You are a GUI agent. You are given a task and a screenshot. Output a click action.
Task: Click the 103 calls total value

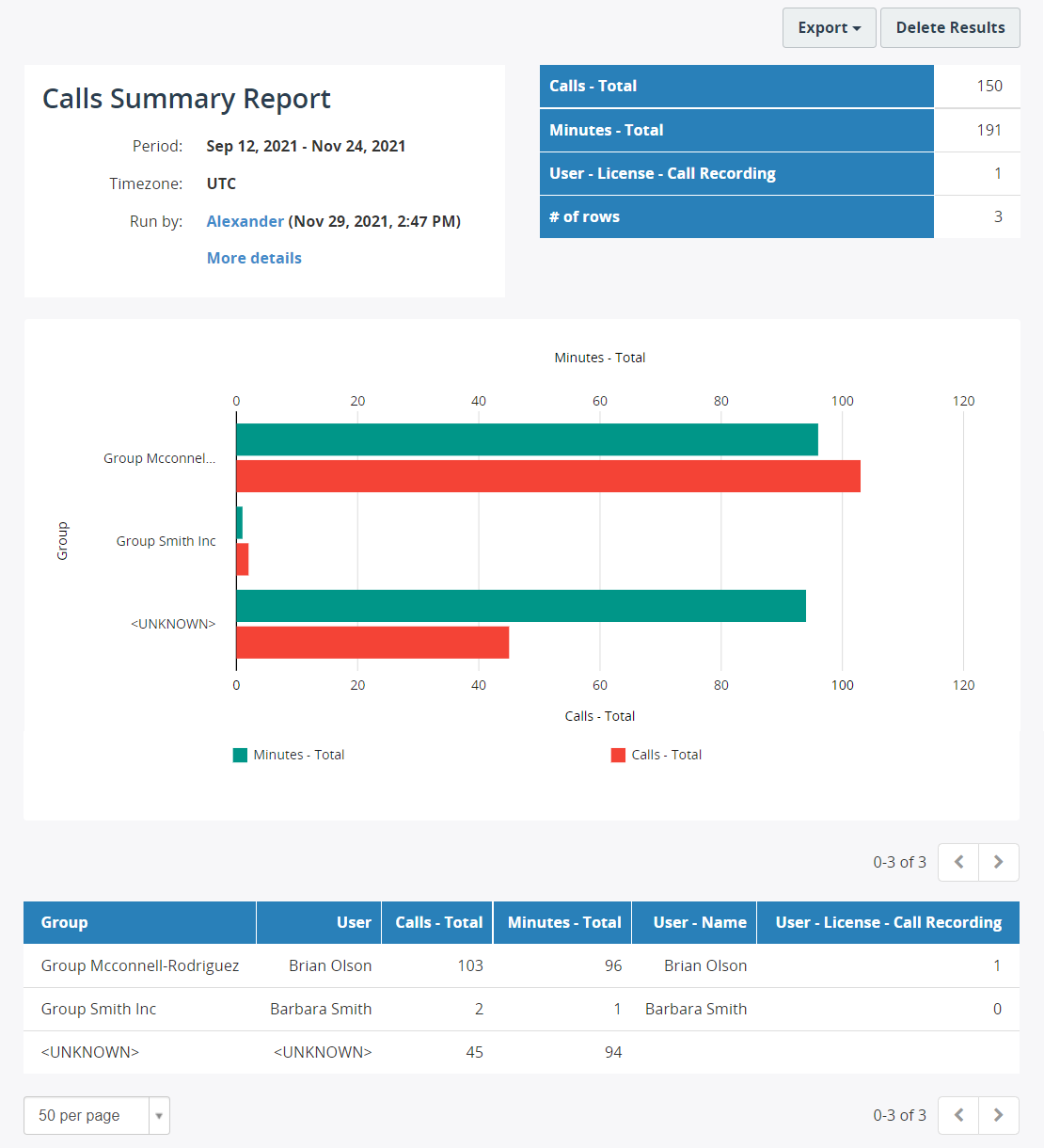470,965
